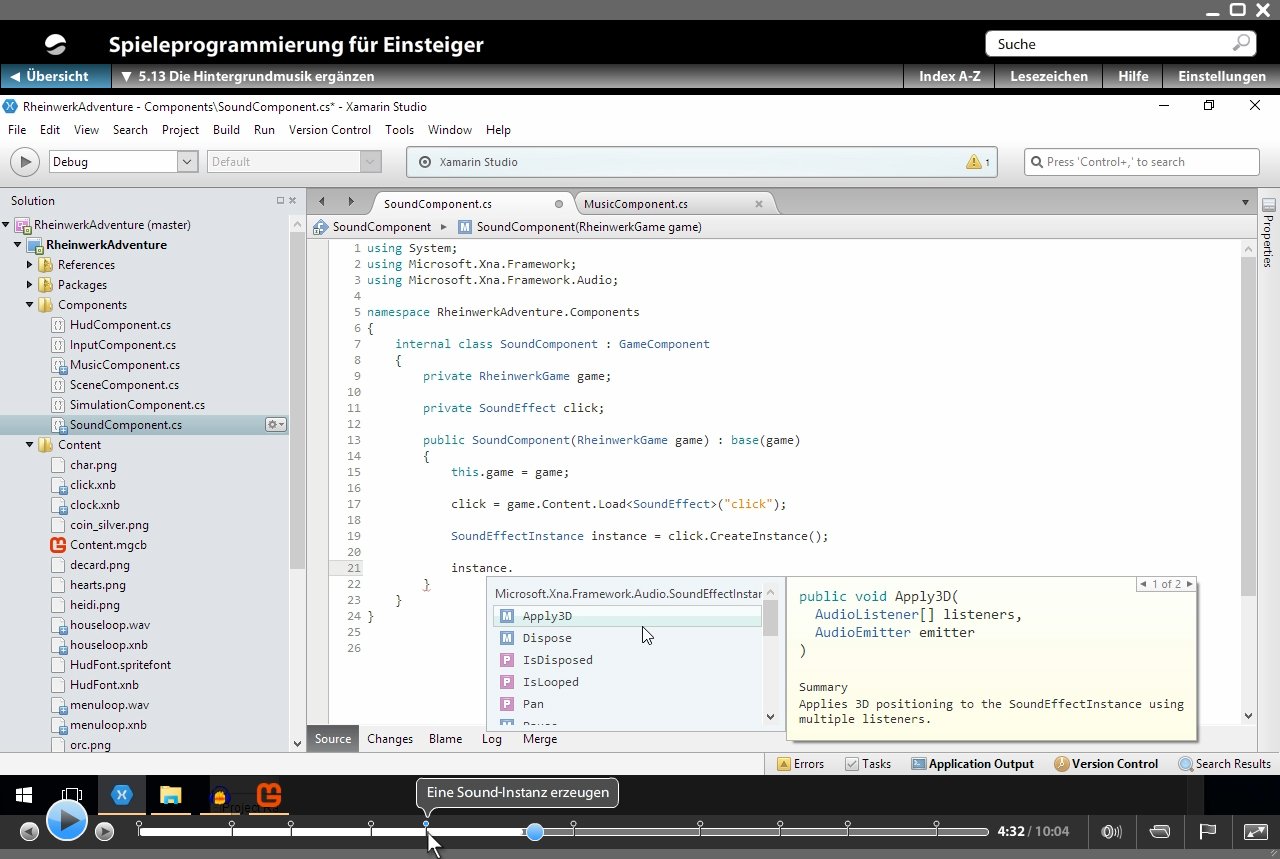Collapse the Content folder
The height and width of the screenshot is (859, 1280).
(31, 445)
